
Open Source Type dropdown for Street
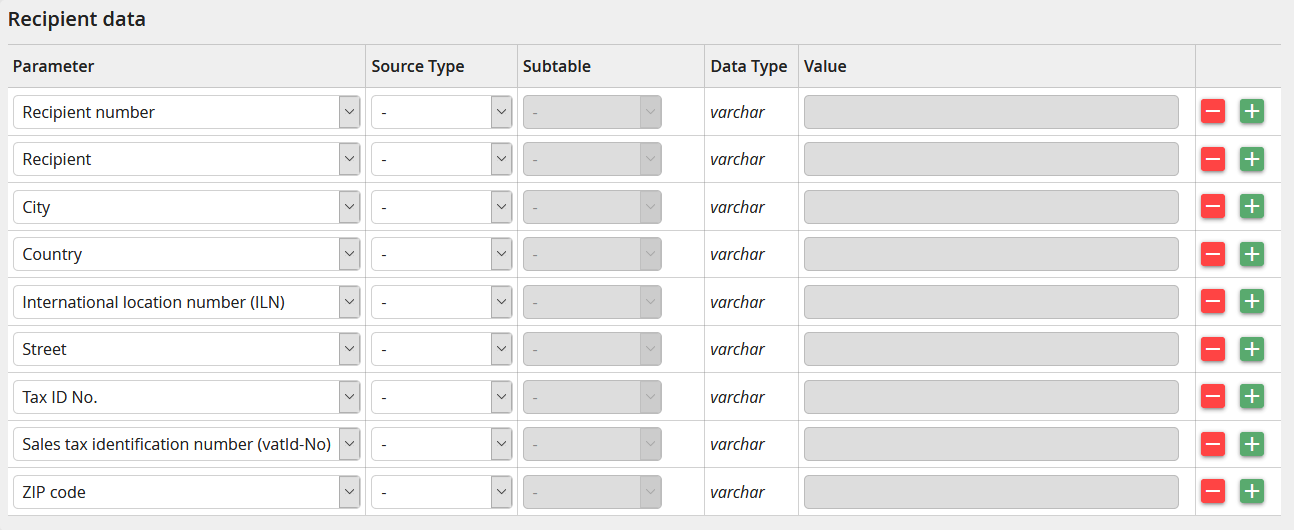click(x=441, y=349)
